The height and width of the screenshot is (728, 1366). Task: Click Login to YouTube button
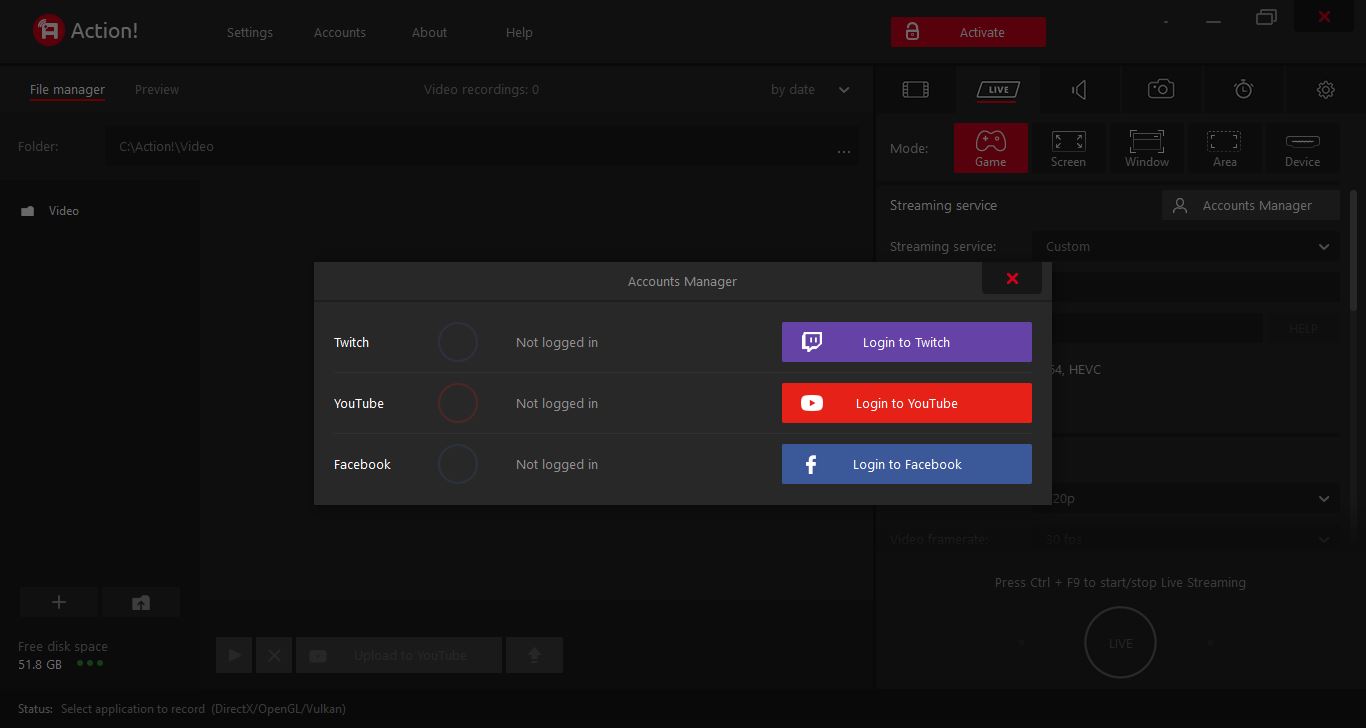coord(906,403)
